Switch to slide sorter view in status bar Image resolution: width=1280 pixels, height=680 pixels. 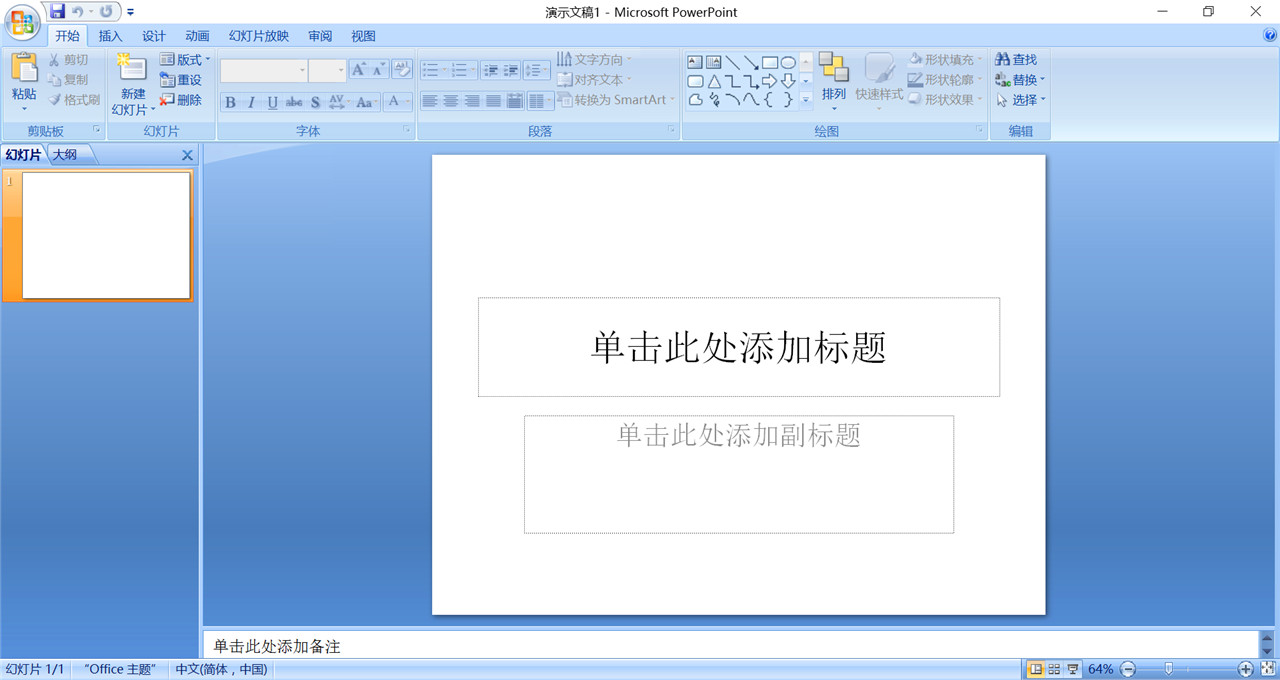[x=1055, y=669]
